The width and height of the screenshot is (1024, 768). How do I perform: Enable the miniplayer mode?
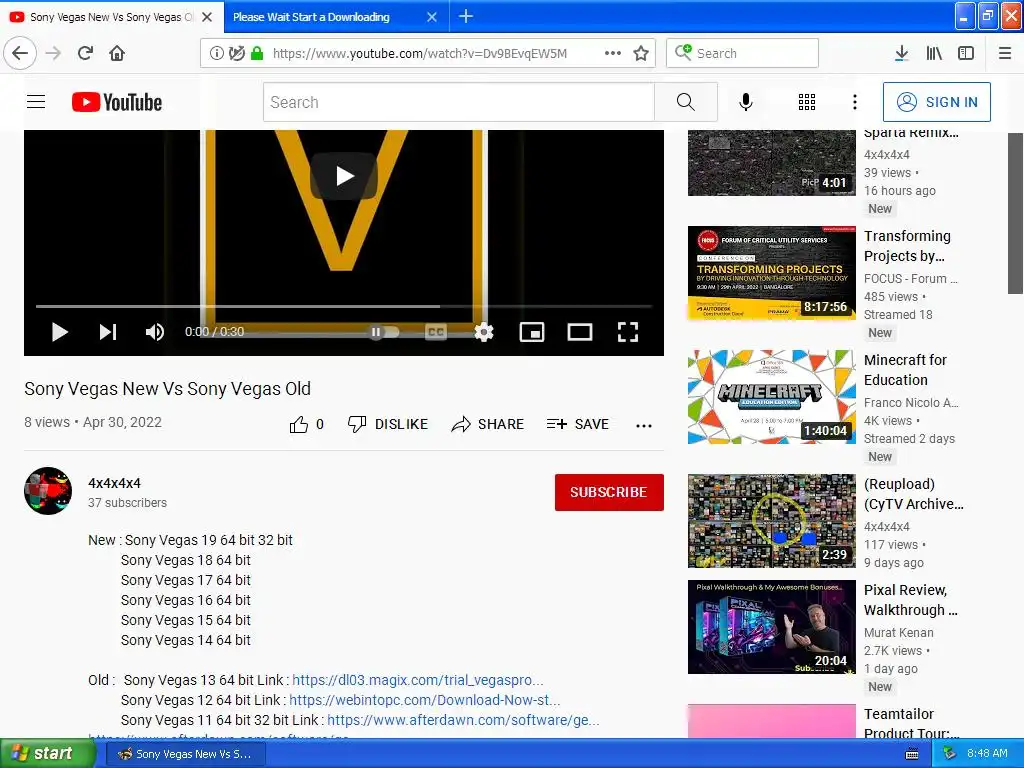(532, 332)
